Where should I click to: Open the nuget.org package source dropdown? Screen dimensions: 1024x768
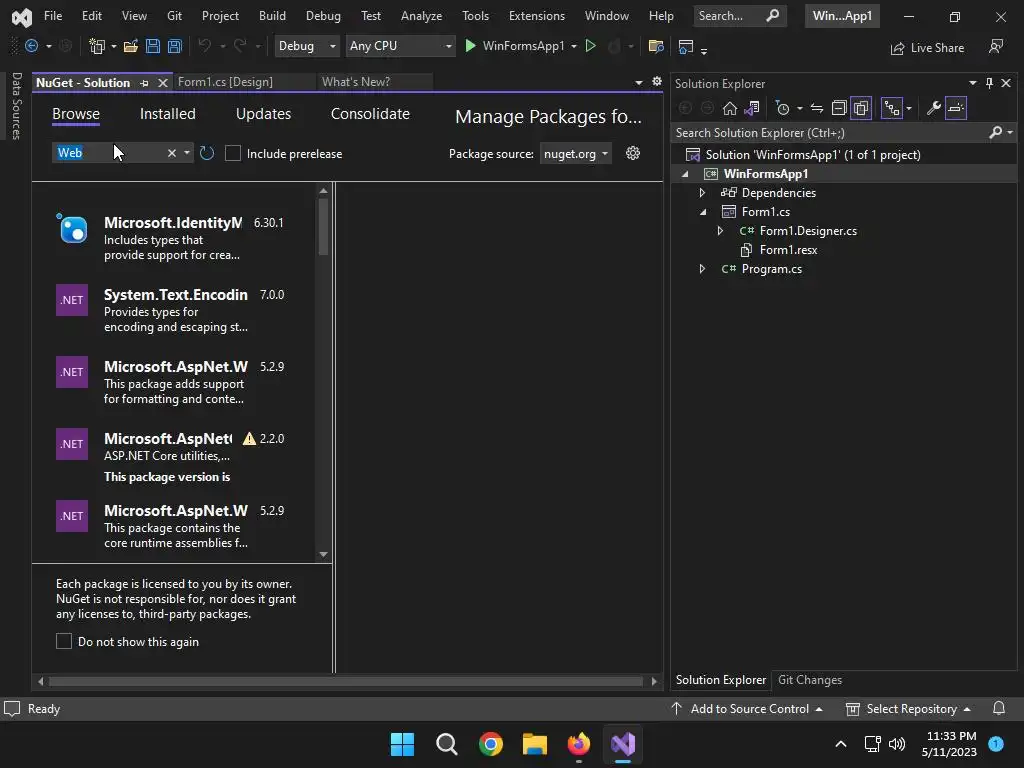pyautogui.click(x=575, y=153)
